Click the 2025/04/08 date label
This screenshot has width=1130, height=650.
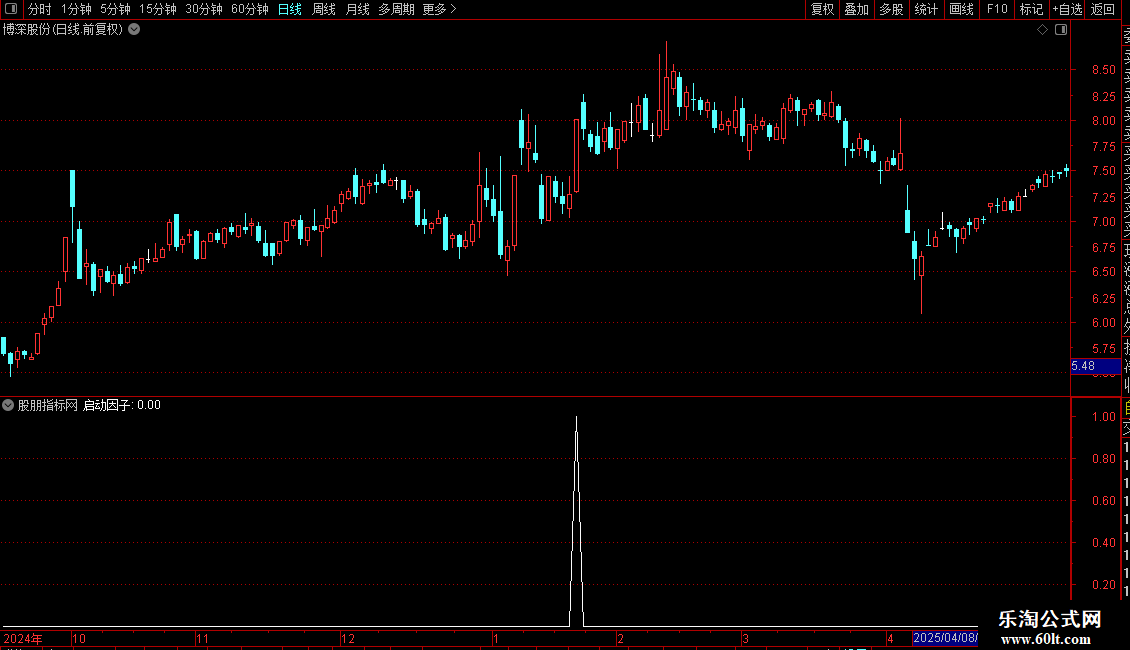[945, 638]
